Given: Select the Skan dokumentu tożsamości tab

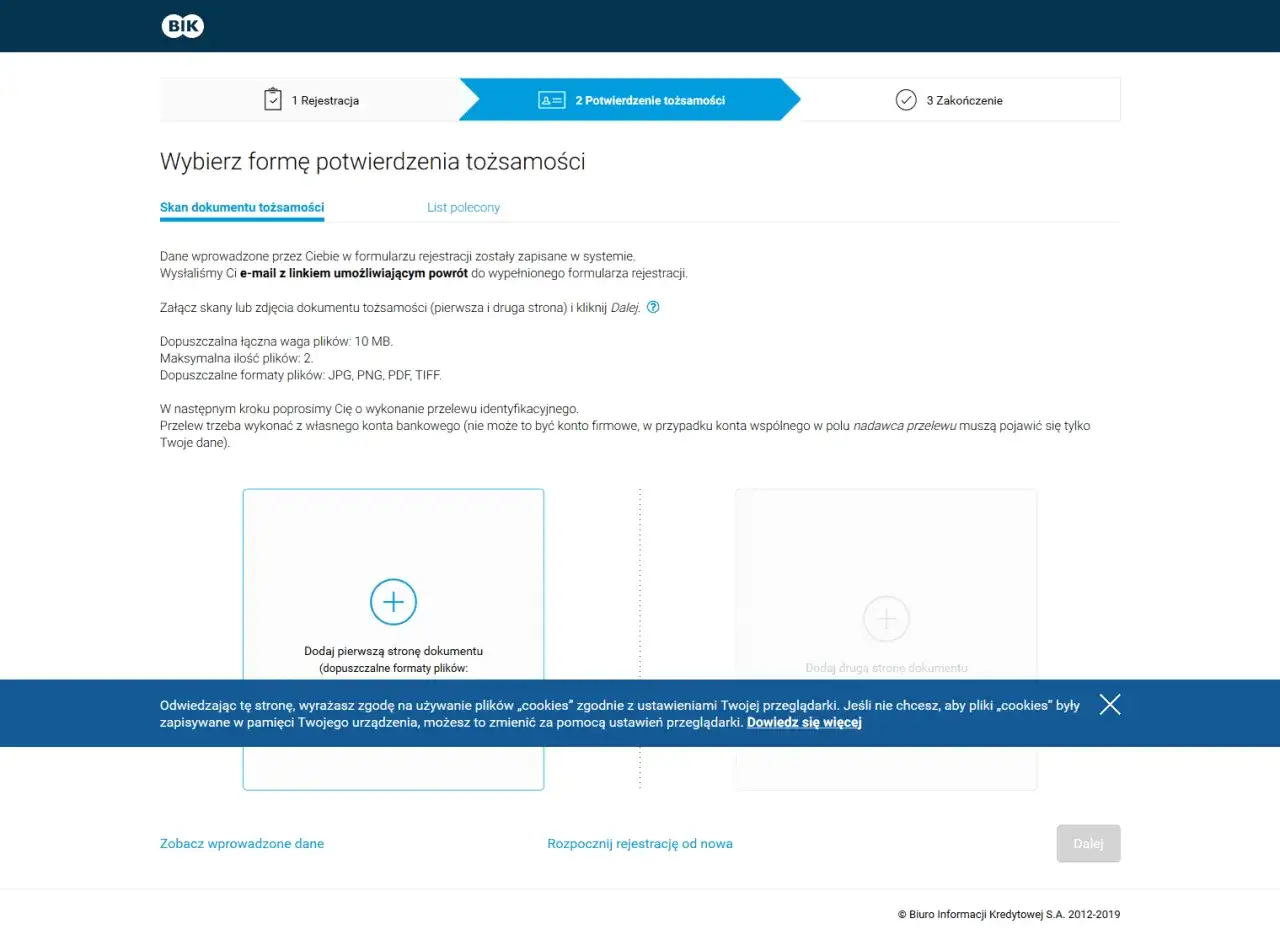Looking at the screenshot, I should click(242, 207).
